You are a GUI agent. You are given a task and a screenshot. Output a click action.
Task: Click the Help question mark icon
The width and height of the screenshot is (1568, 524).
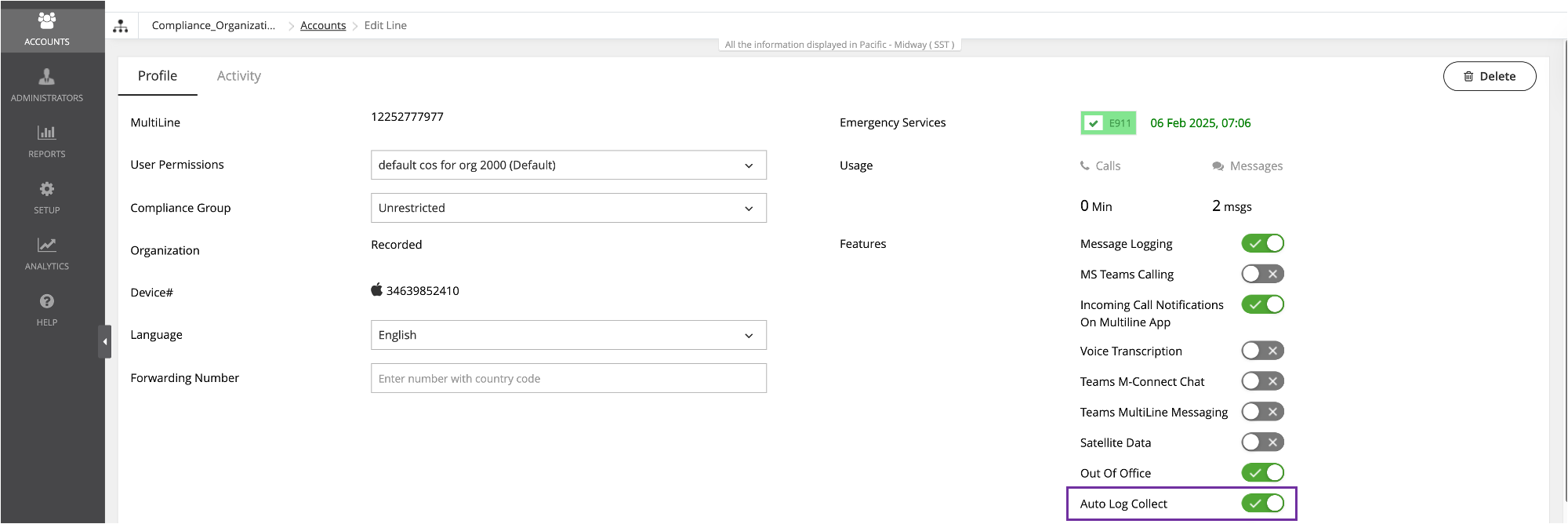pos(47,302)
